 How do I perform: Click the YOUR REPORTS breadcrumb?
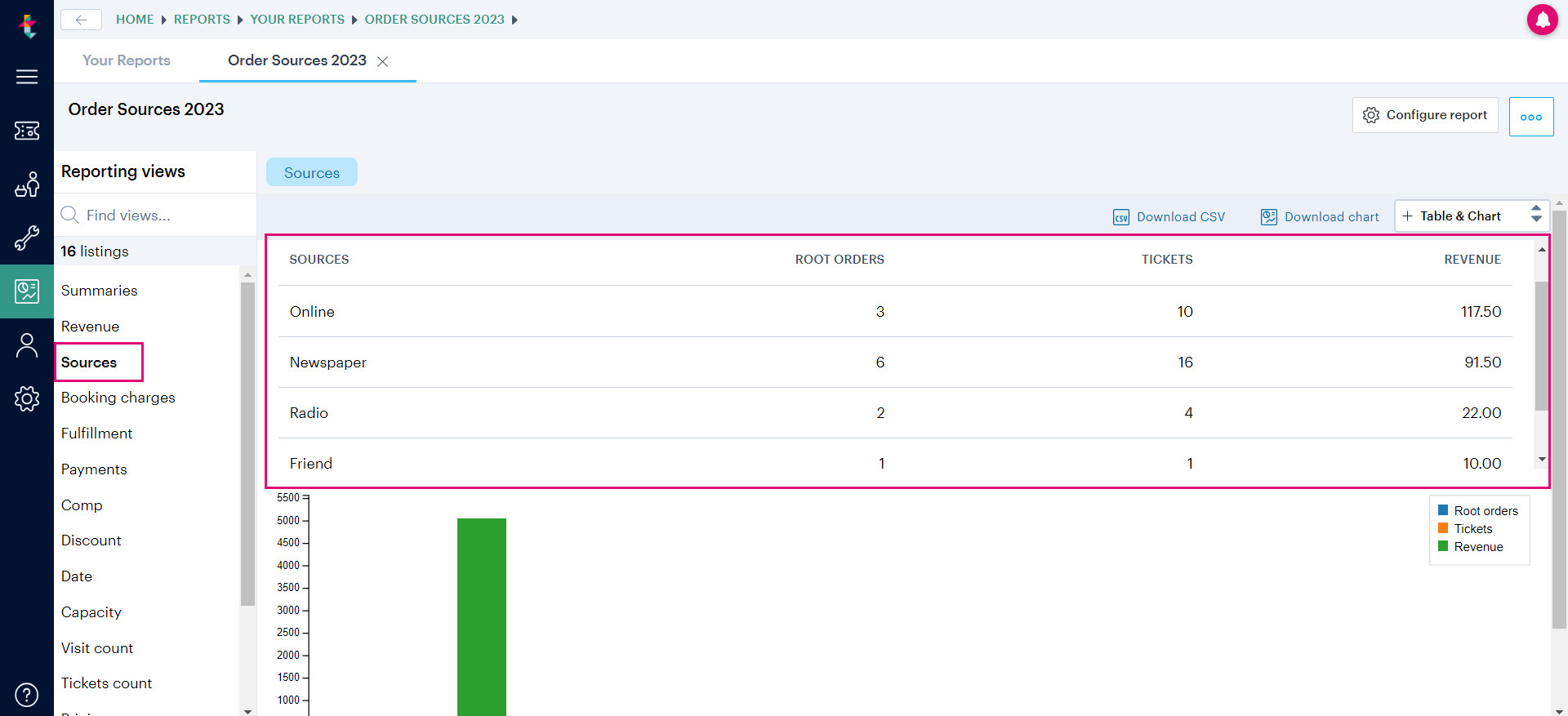(297, 20)
